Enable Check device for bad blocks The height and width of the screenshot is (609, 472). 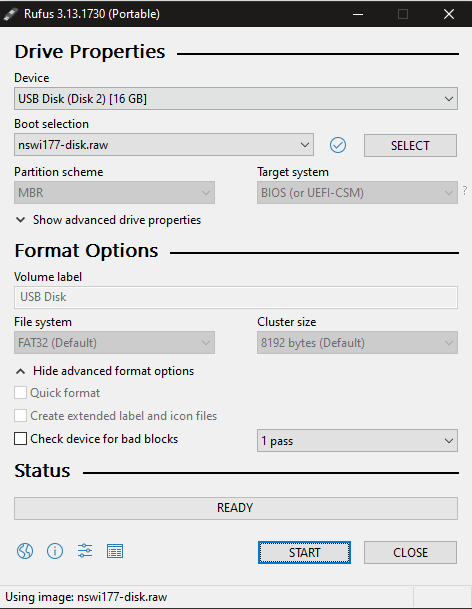[21, 438]
